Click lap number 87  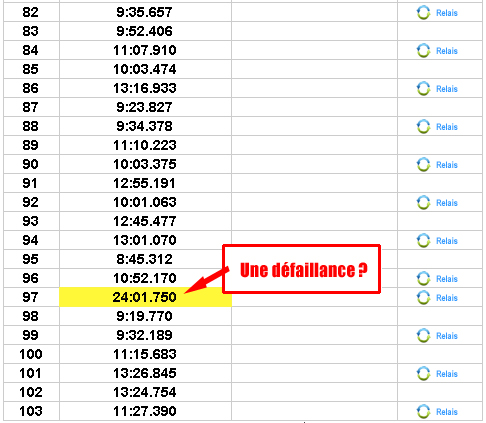click(x=30, y=107)
